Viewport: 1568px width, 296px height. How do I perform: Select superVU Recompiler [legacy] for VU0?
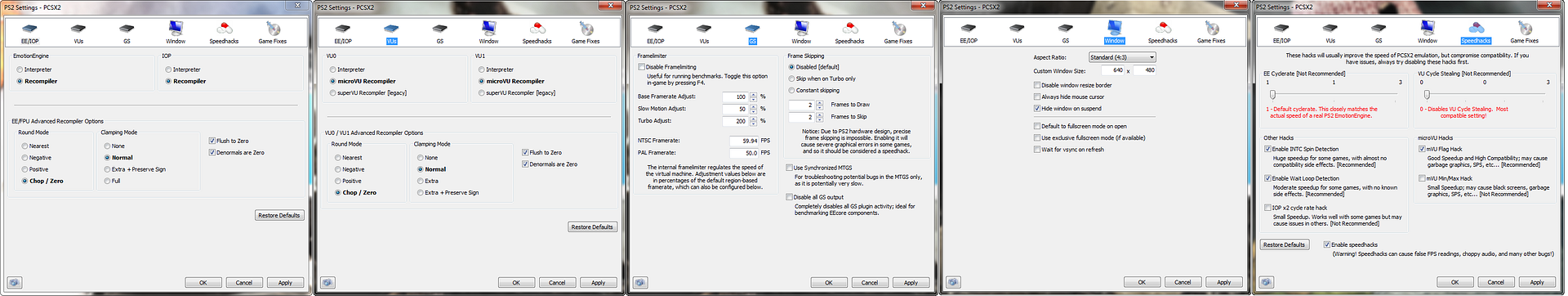pos(368,92)
